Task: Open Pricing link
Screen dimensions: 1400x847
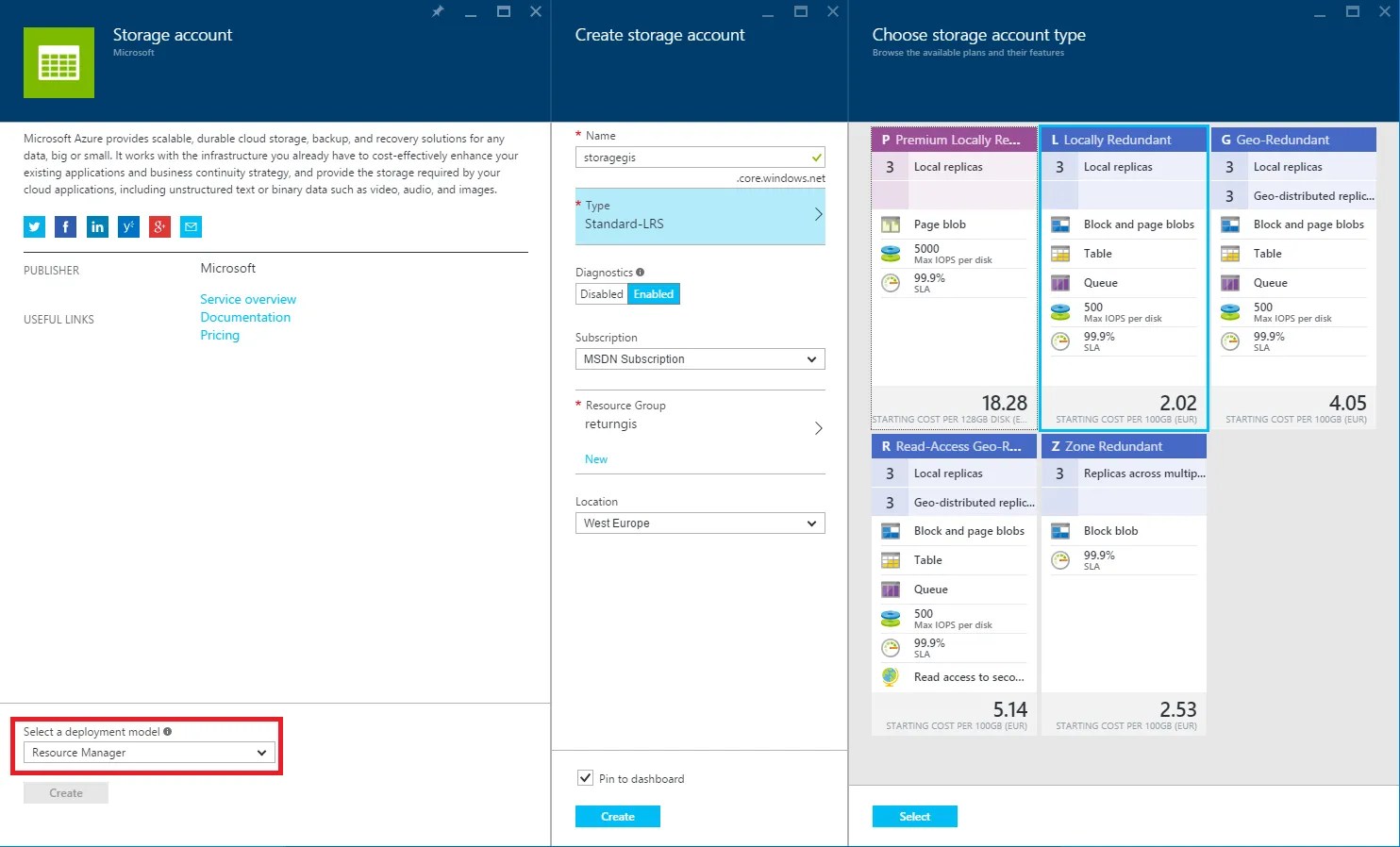Action: [x=220, y=335]
